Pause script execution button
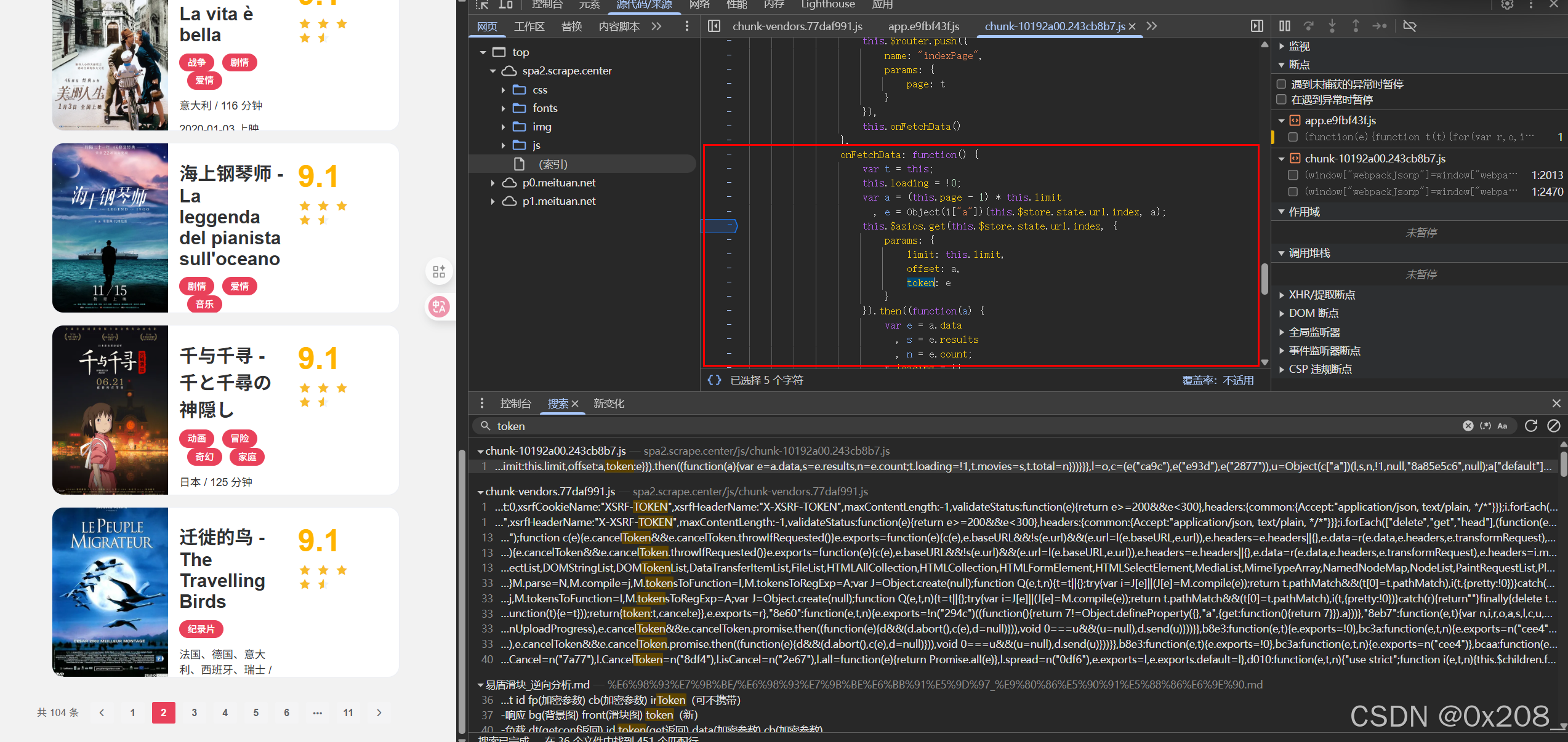 [1285, 26]
